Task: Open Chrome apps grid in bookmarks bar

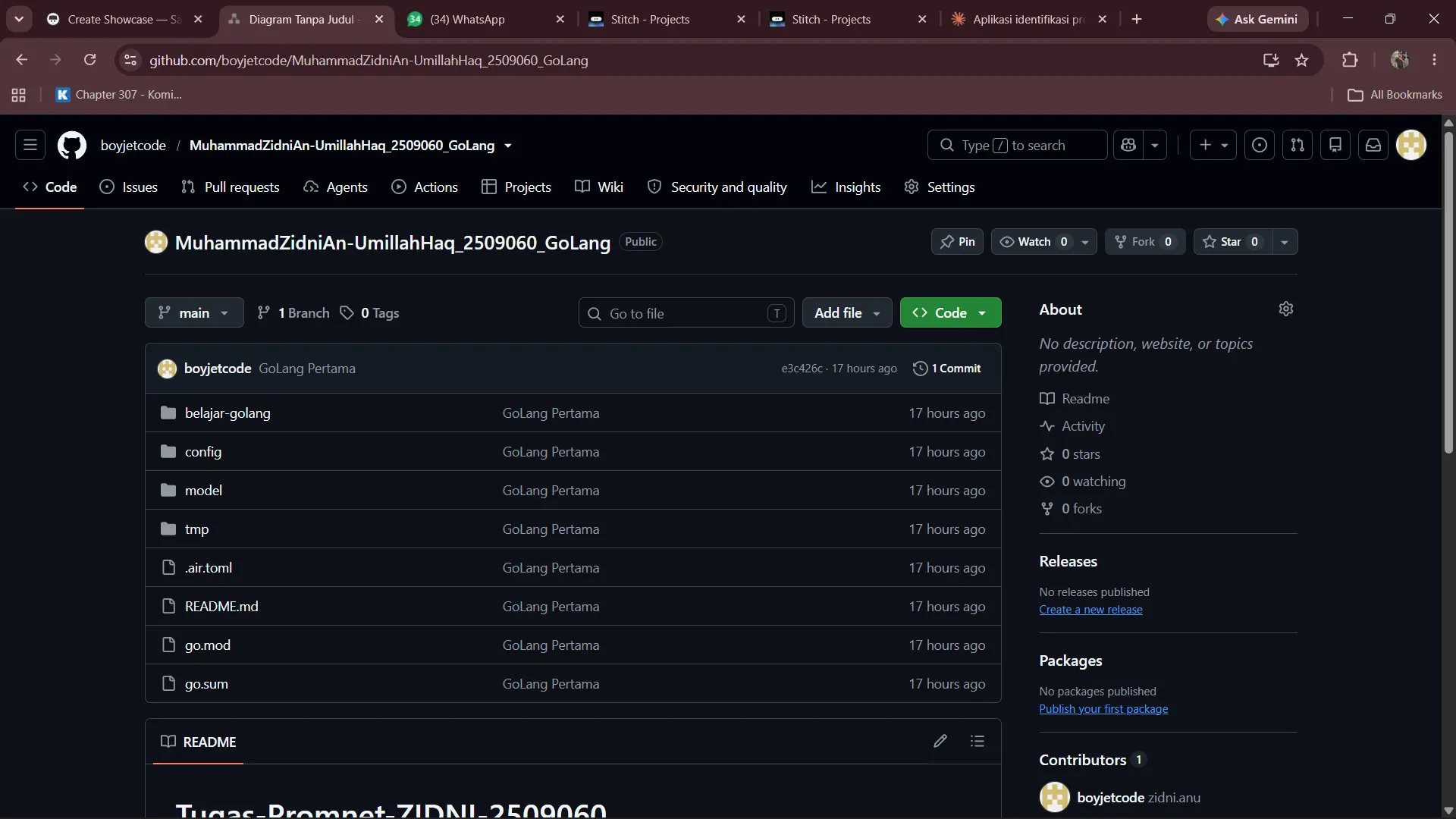Action: click(19, 95)
